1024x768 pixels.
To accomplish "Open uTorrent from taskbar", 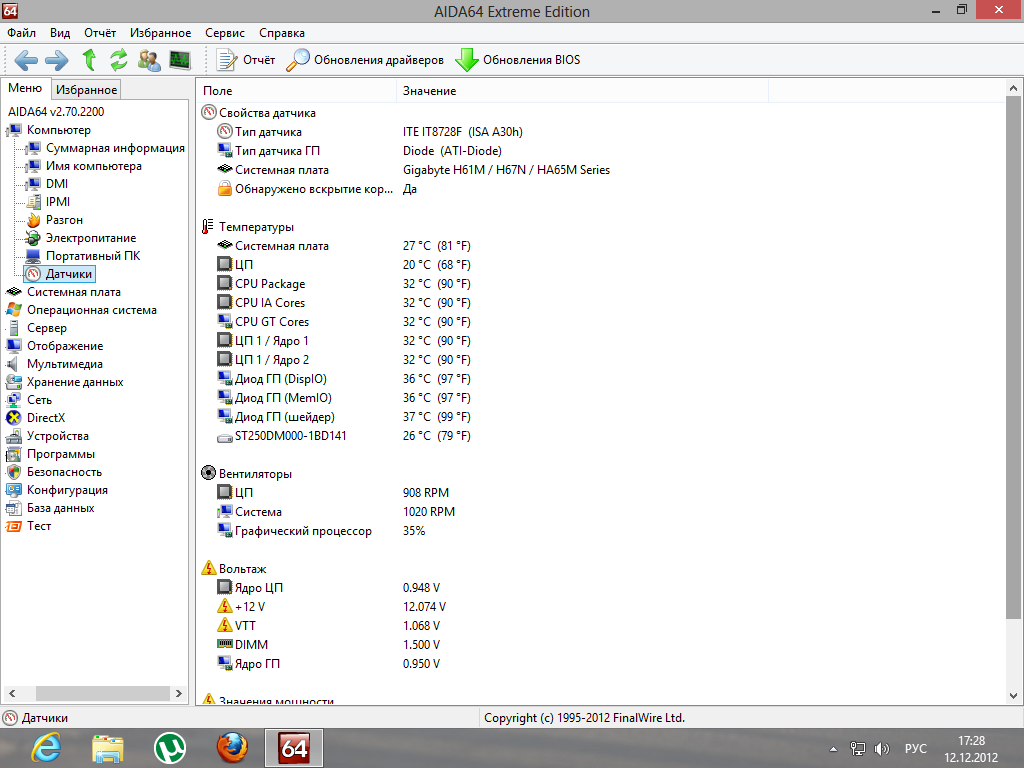I will click(170, 748).
